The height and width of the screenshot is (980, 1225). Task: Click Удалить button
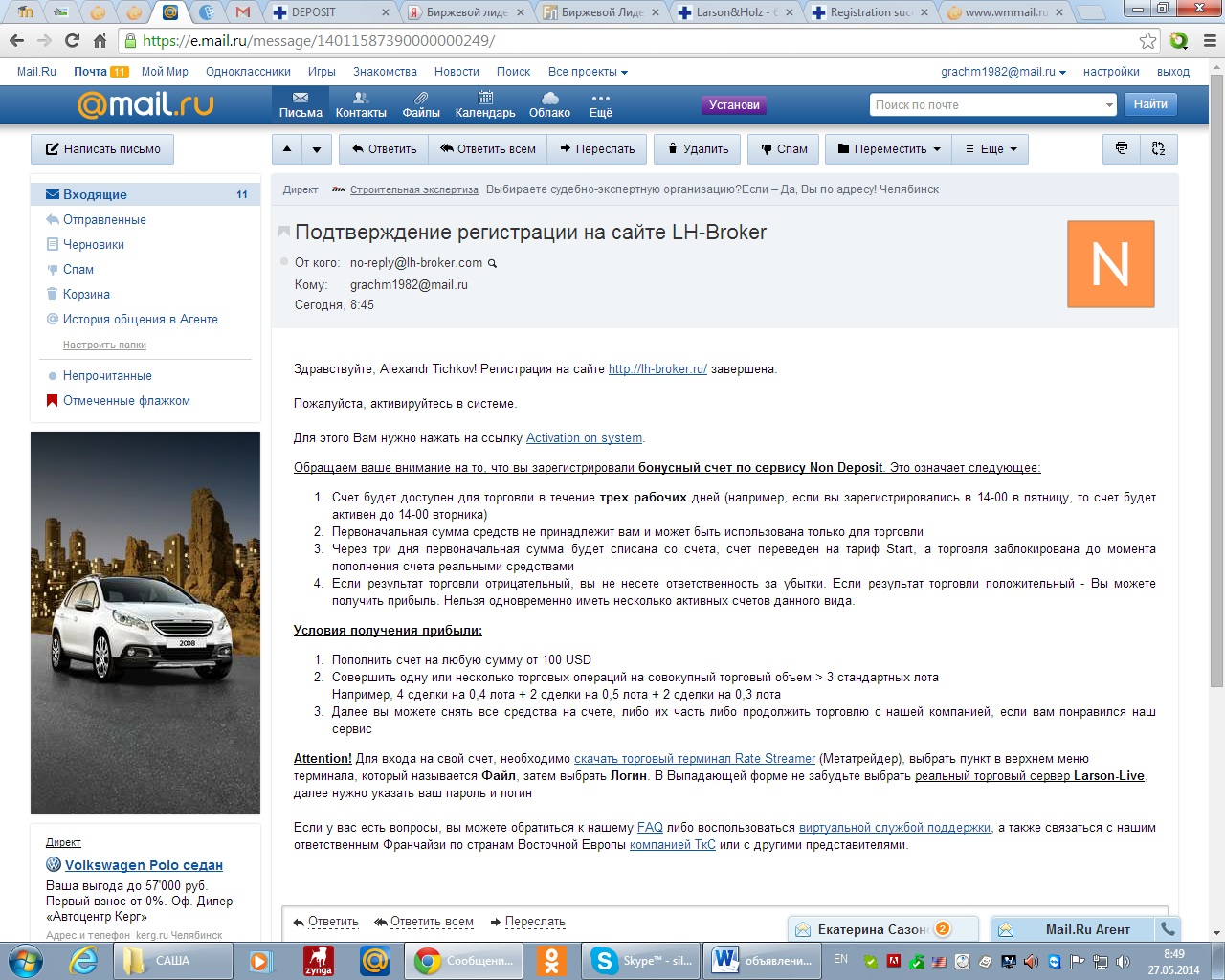tap(698, 149)
